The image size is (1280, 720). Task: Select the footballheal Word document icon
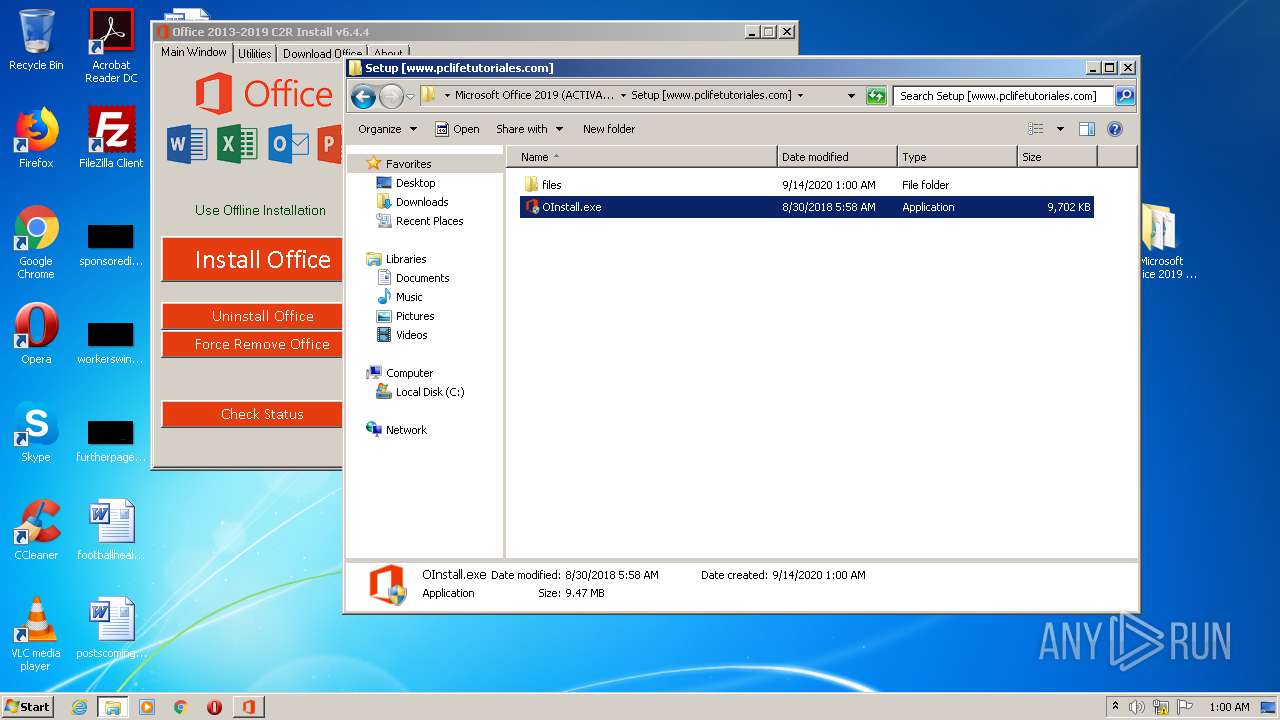pos(111,530)
